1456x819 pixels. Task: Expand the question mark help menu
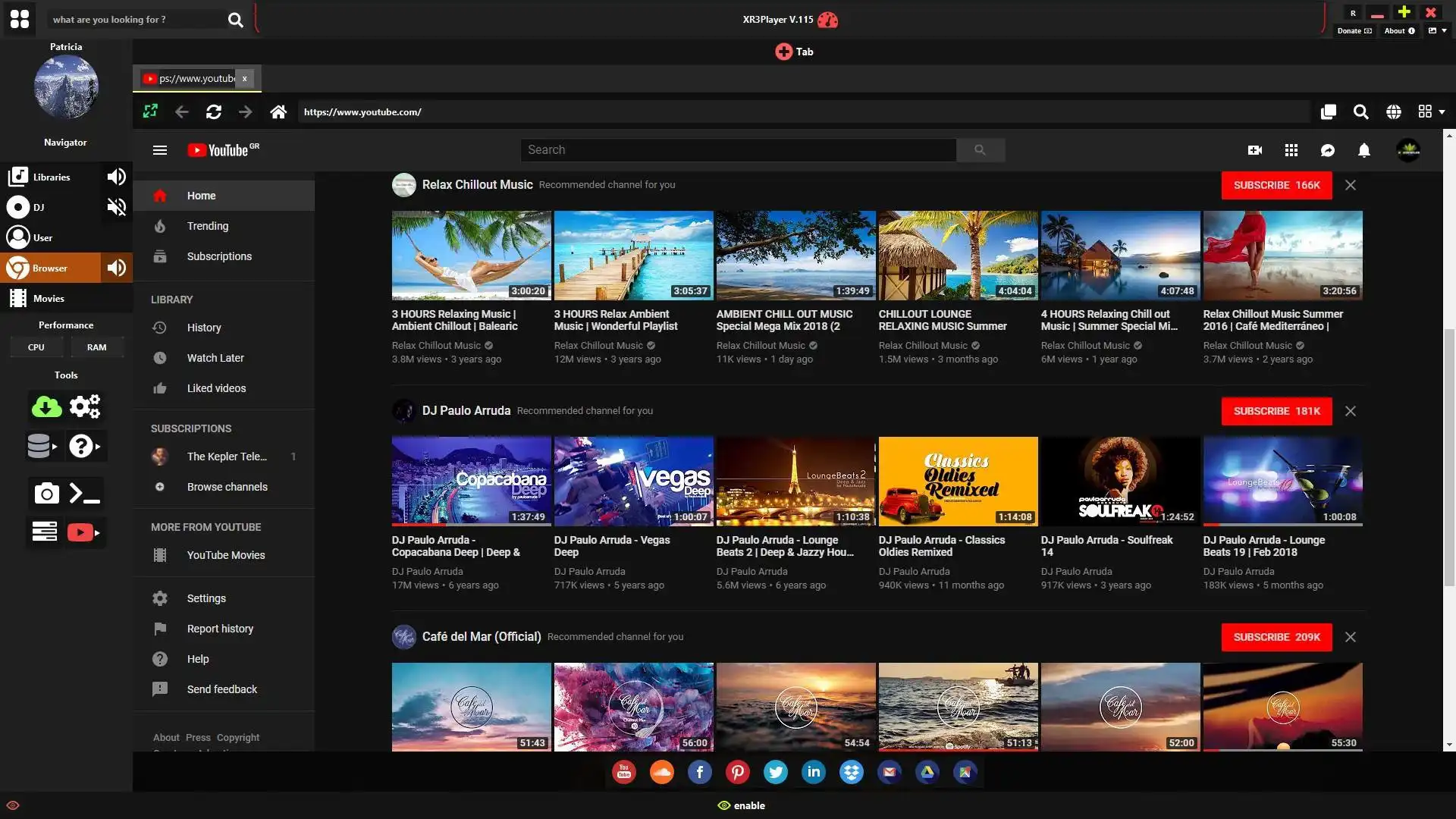pos(84,446)
